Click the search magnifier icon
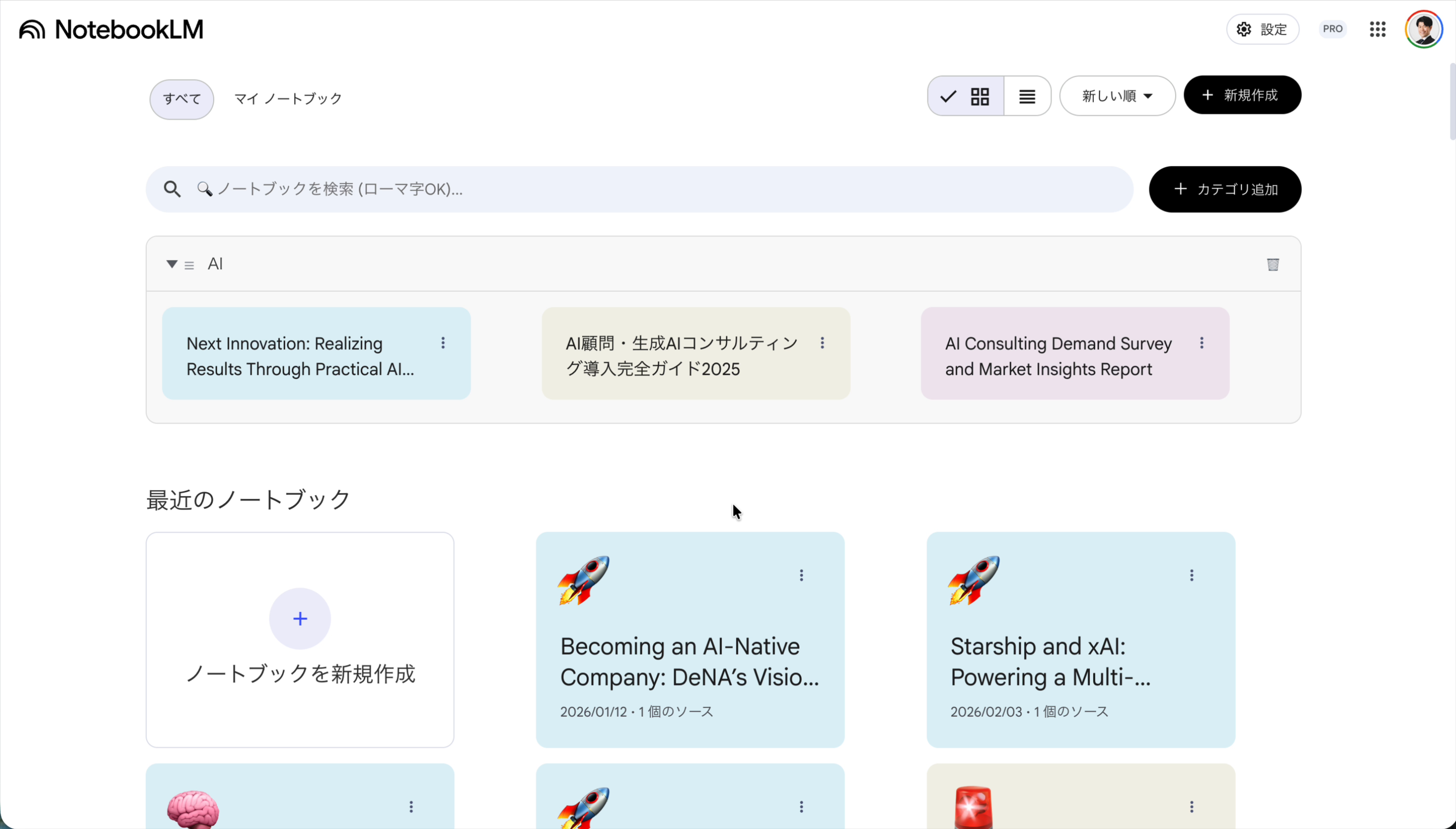This screenshot has height=829, width=1456. [x=172, y=189]
